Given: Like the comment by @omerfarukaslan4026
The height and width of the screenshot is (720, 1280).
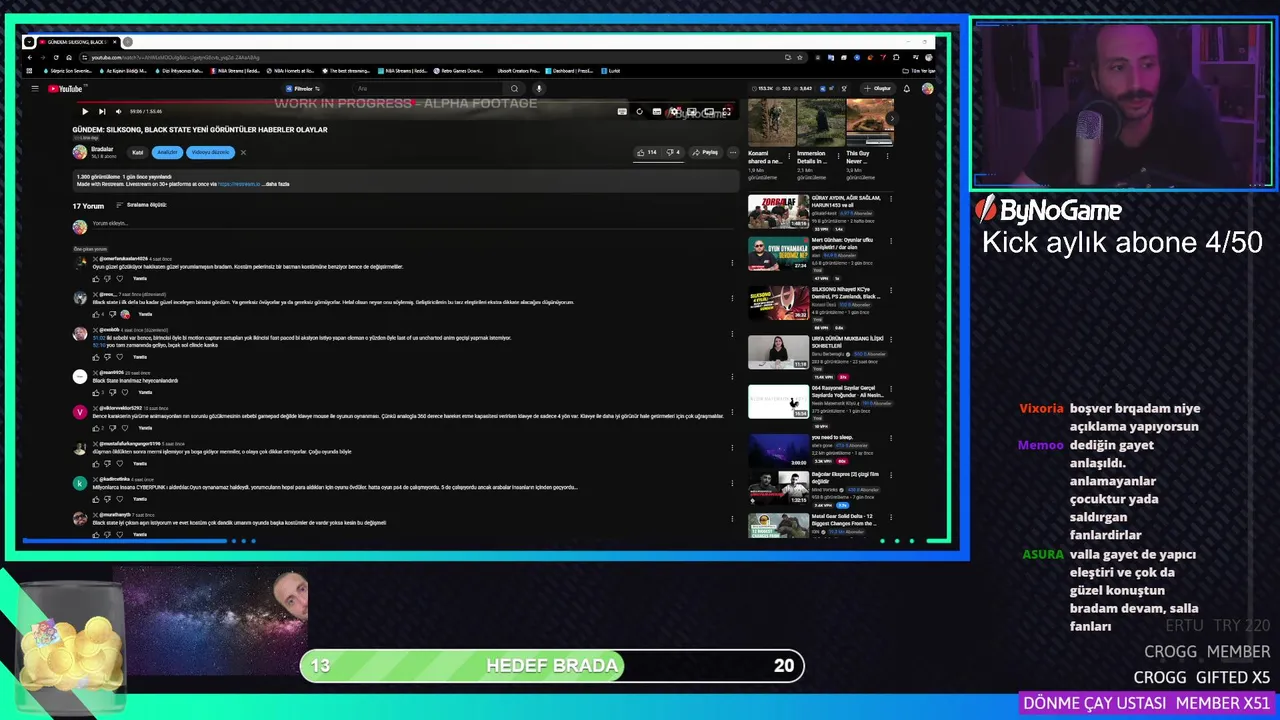Looking at the screenshot, I should click(x=96, y=278).
